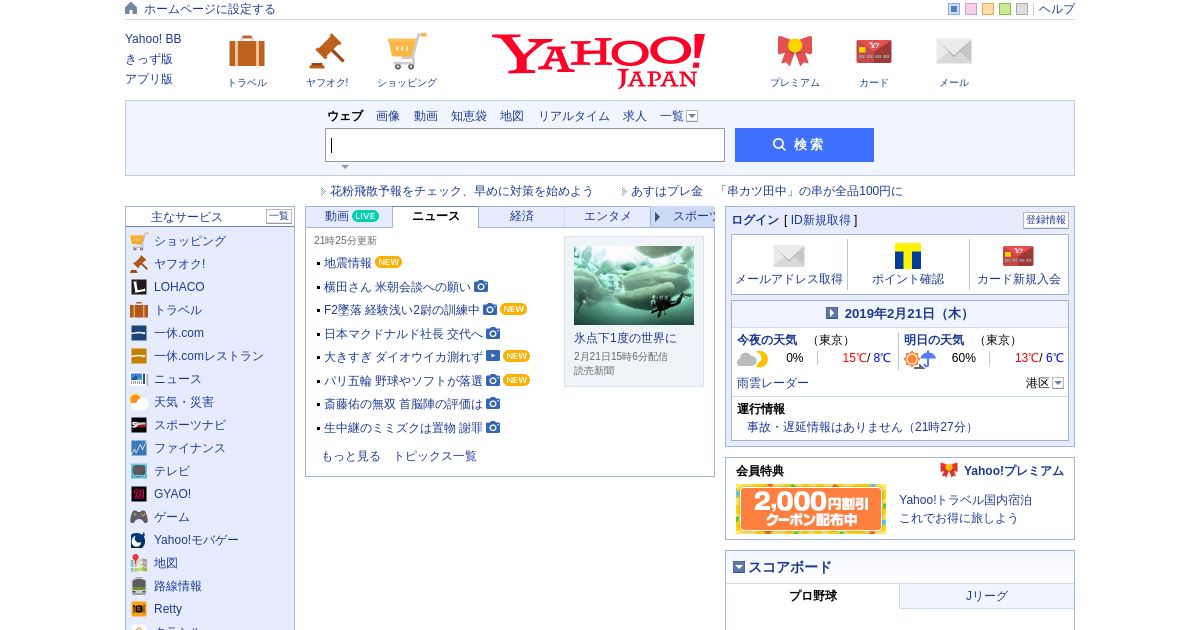
Task: Select the blue color theme swatch
Action: (954, 9)
